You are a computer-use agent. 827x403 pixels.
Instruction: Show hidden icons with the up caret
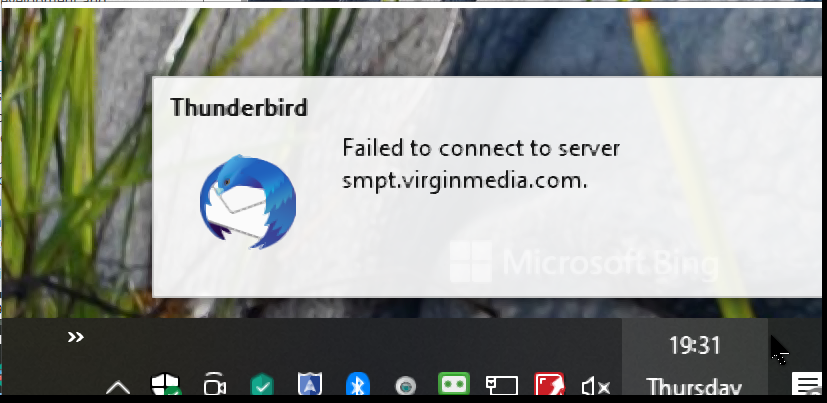tap(118, 388)
